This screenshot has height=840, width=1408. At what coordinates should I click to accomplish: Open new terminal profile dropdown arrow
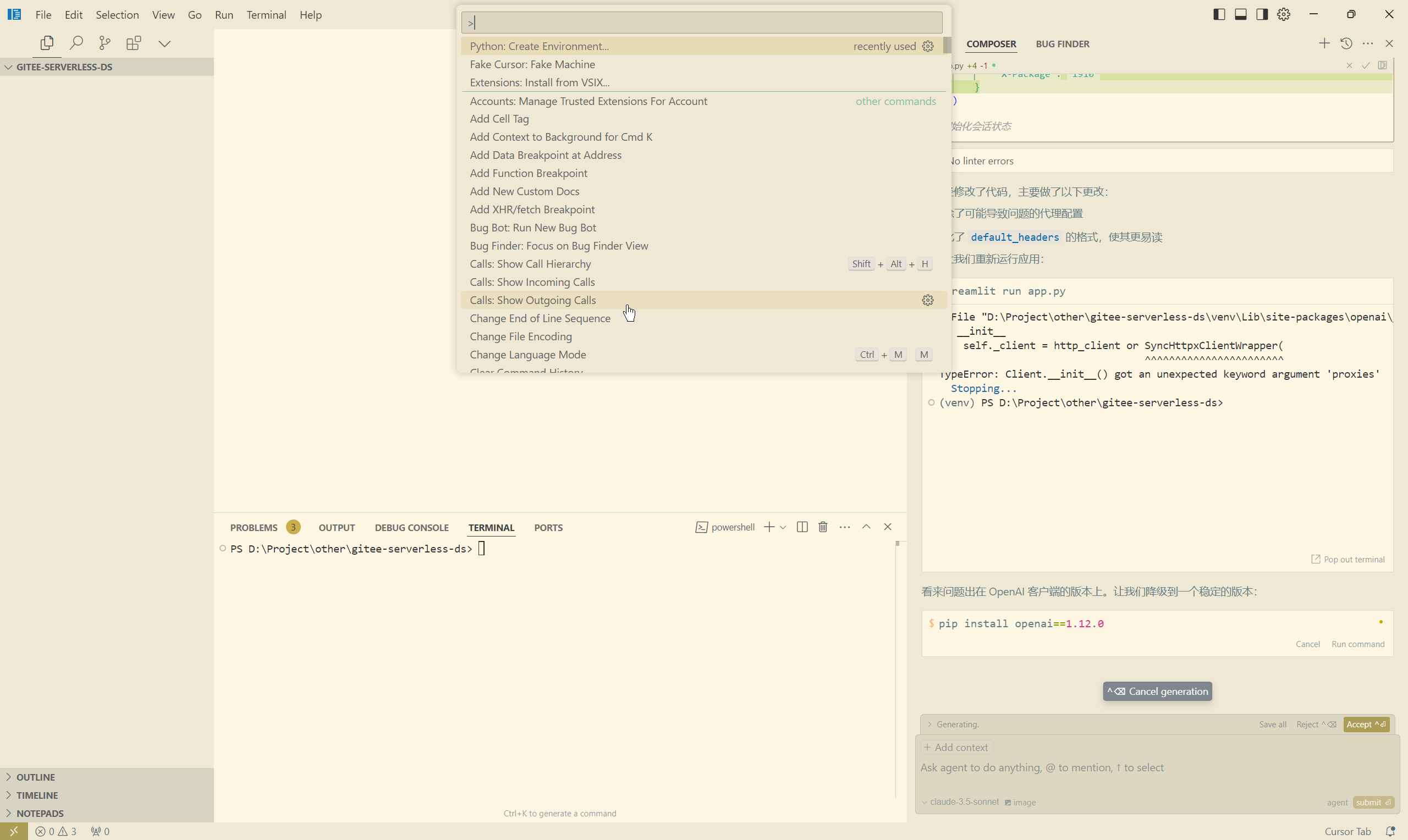tap(783, 527)
